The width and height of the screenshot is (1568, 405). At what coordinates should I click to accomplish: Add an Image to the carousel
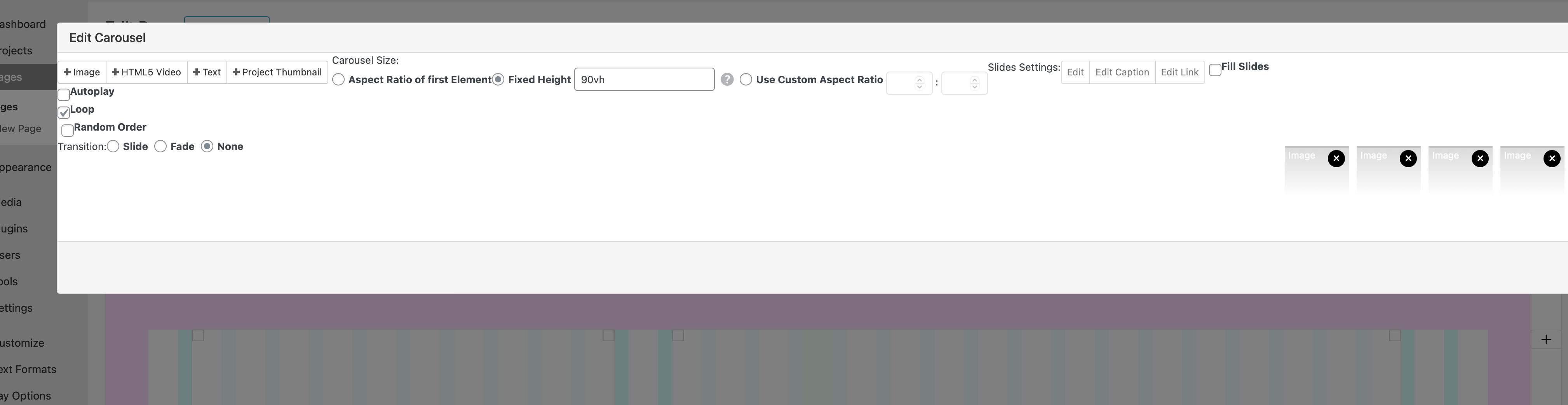[82, 72]
